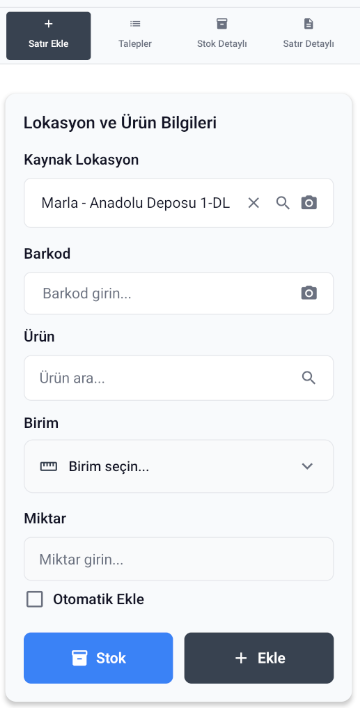Click the chevron arrow in Birim field
The width and height of the screenshot is (360, 708).
[307, 466]
